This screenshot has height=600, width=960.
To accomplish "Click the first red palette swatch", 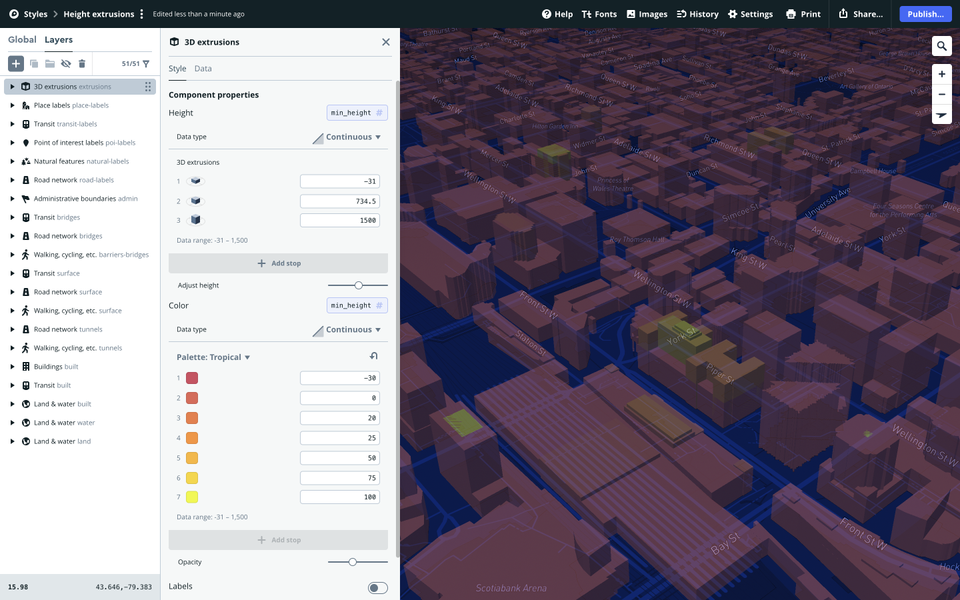I will (192, 378).
